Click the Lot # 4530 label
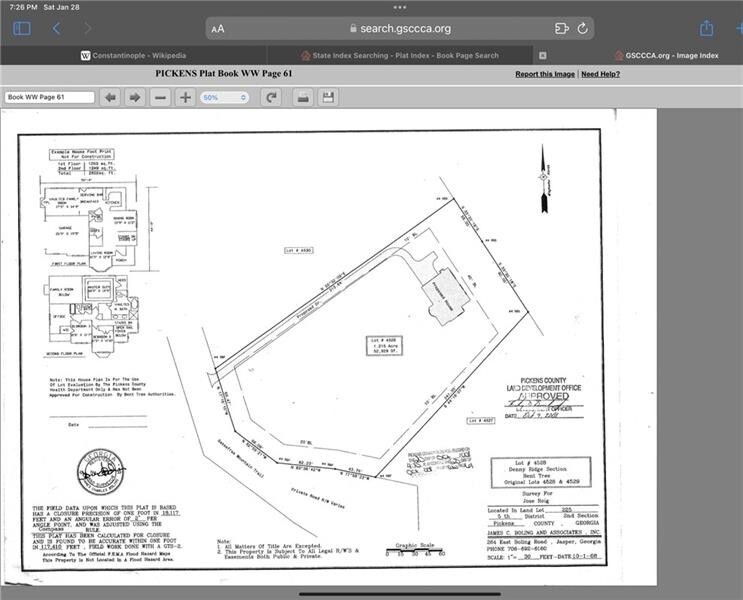The width and height of the screenshot is (743, 600). click(x=299, y=250)
